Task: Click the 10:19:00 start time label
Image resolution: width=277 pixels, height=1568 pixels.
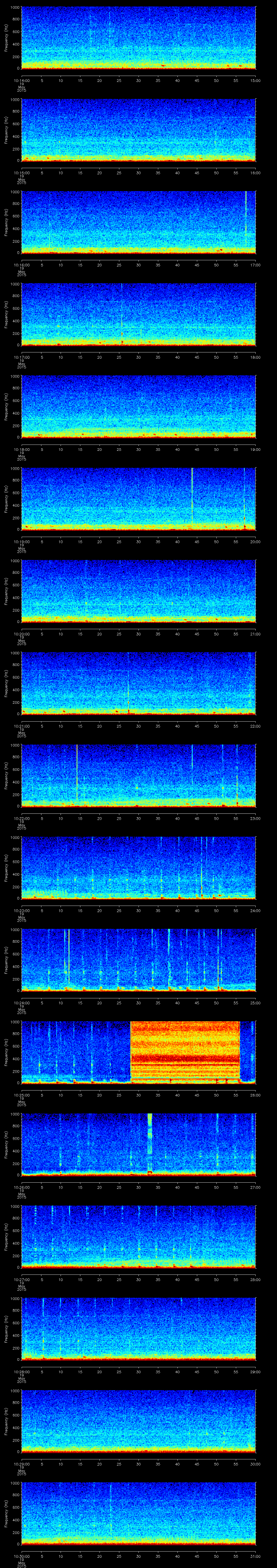Action: (21, 542)
